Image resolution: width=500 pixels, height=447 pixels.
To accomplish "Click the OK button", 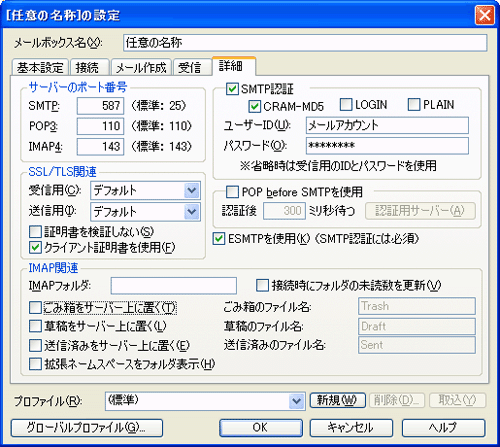I will click(261, 428).
